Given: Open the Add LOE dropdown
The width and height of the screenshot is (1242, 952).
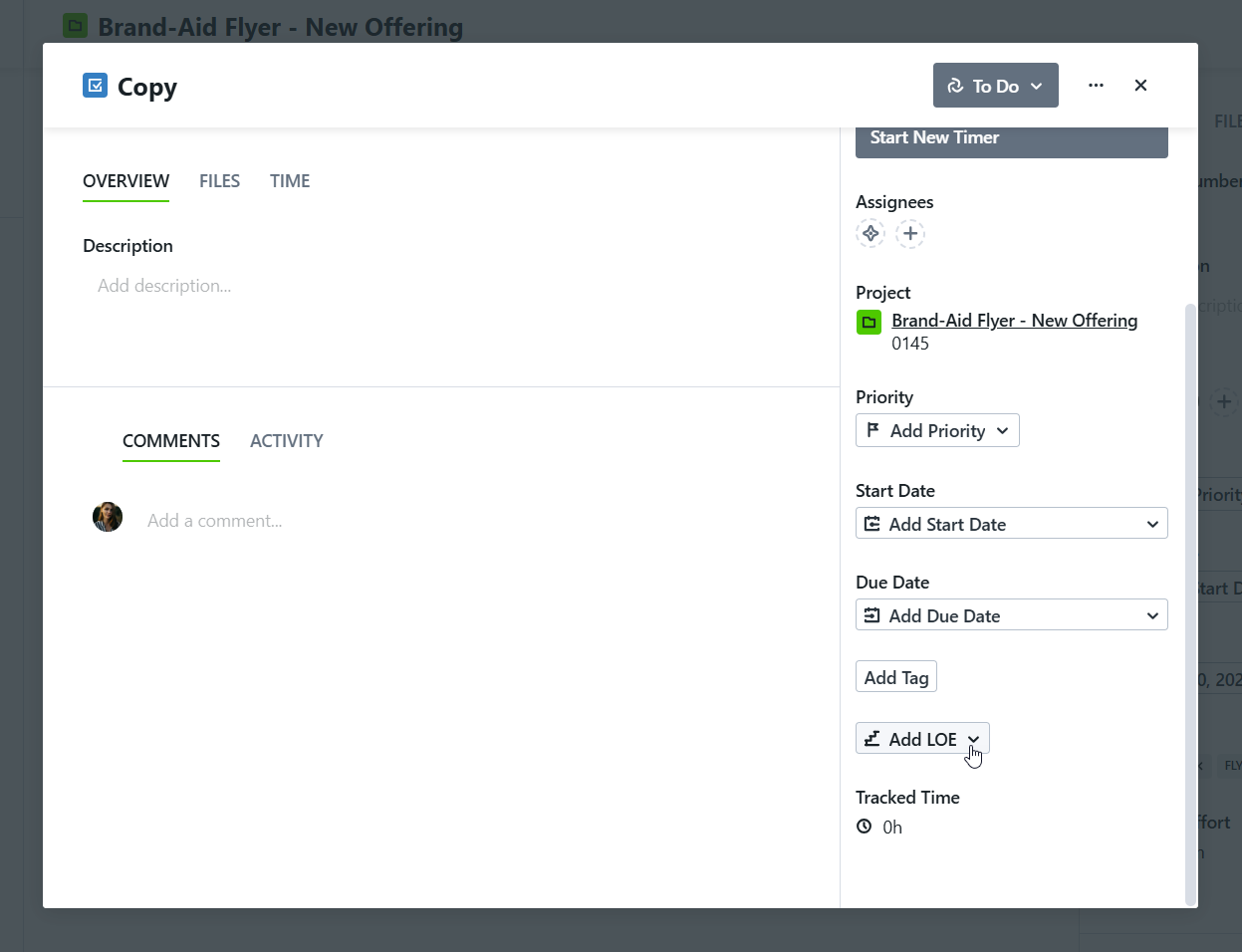Looking at the screenshot, I should click(x=922, y=739).
